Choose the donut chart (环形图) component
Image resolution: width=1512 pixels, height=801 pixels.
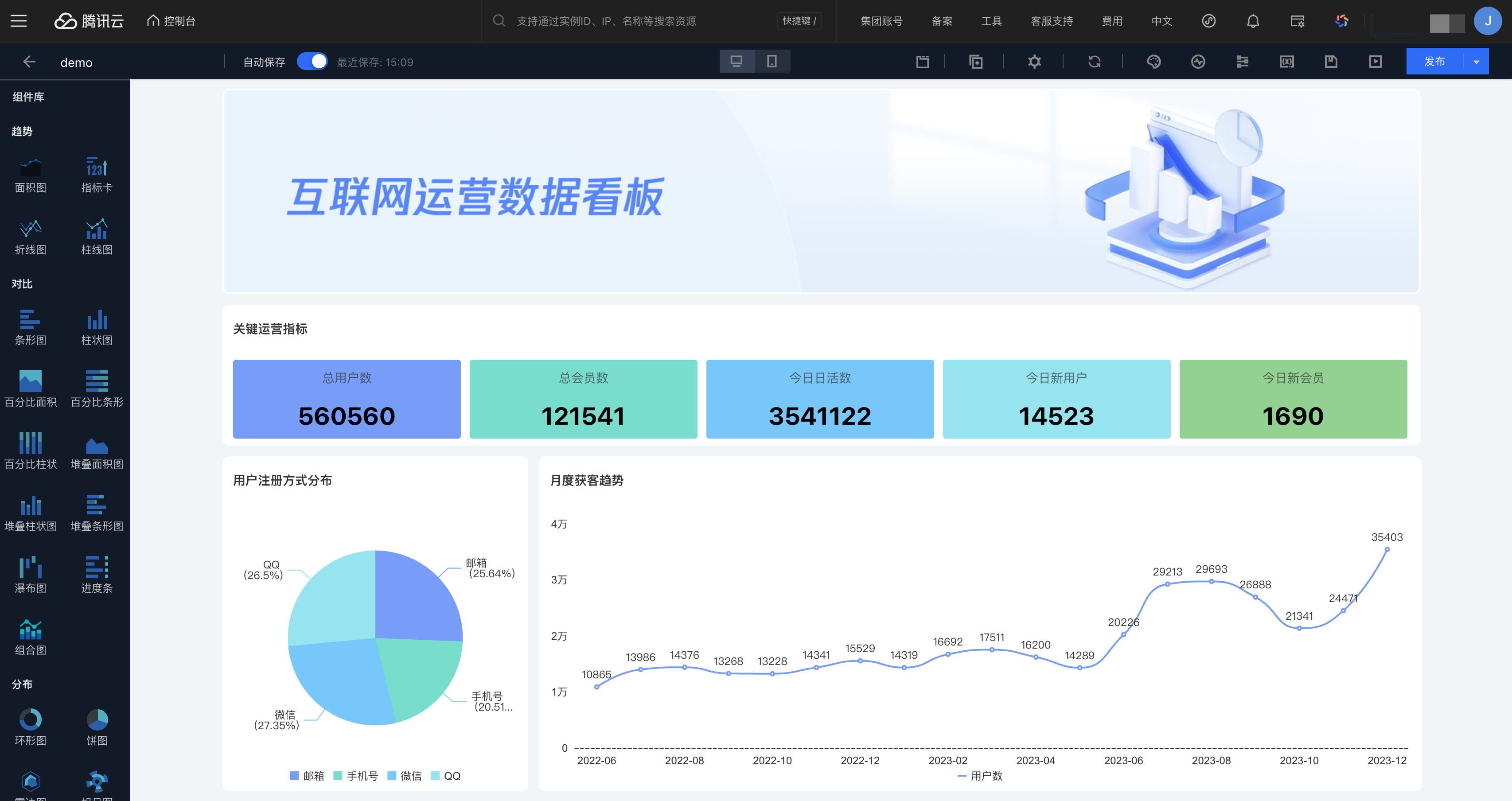pos(30,727)
